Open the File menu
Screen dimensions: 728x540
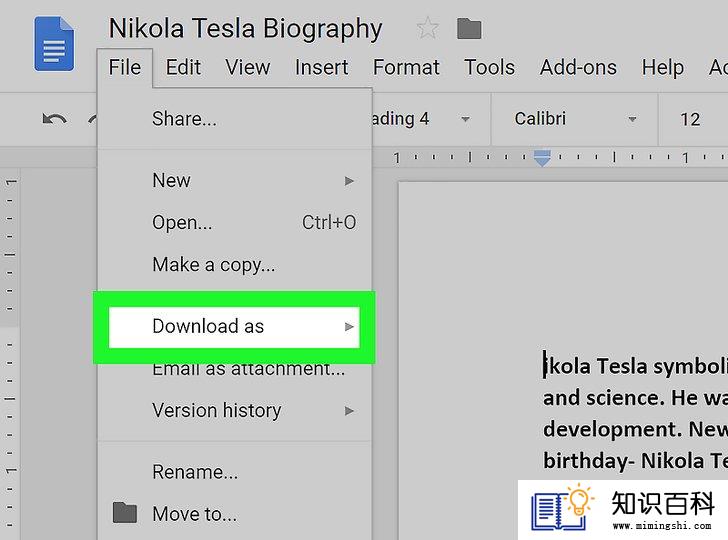pos(125,67)
